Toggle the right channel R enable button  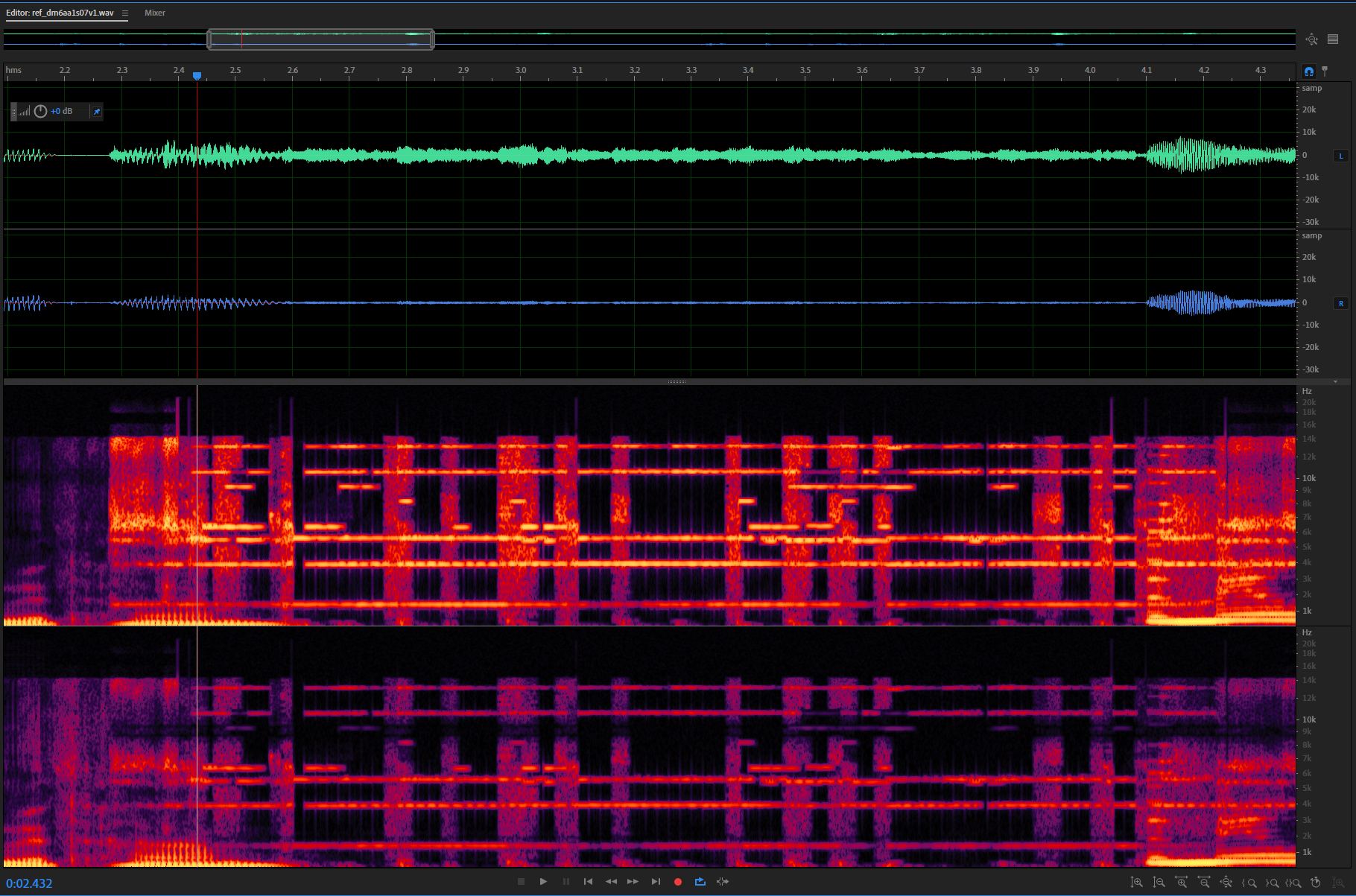pyautogui.click(x=1341, y=303)
